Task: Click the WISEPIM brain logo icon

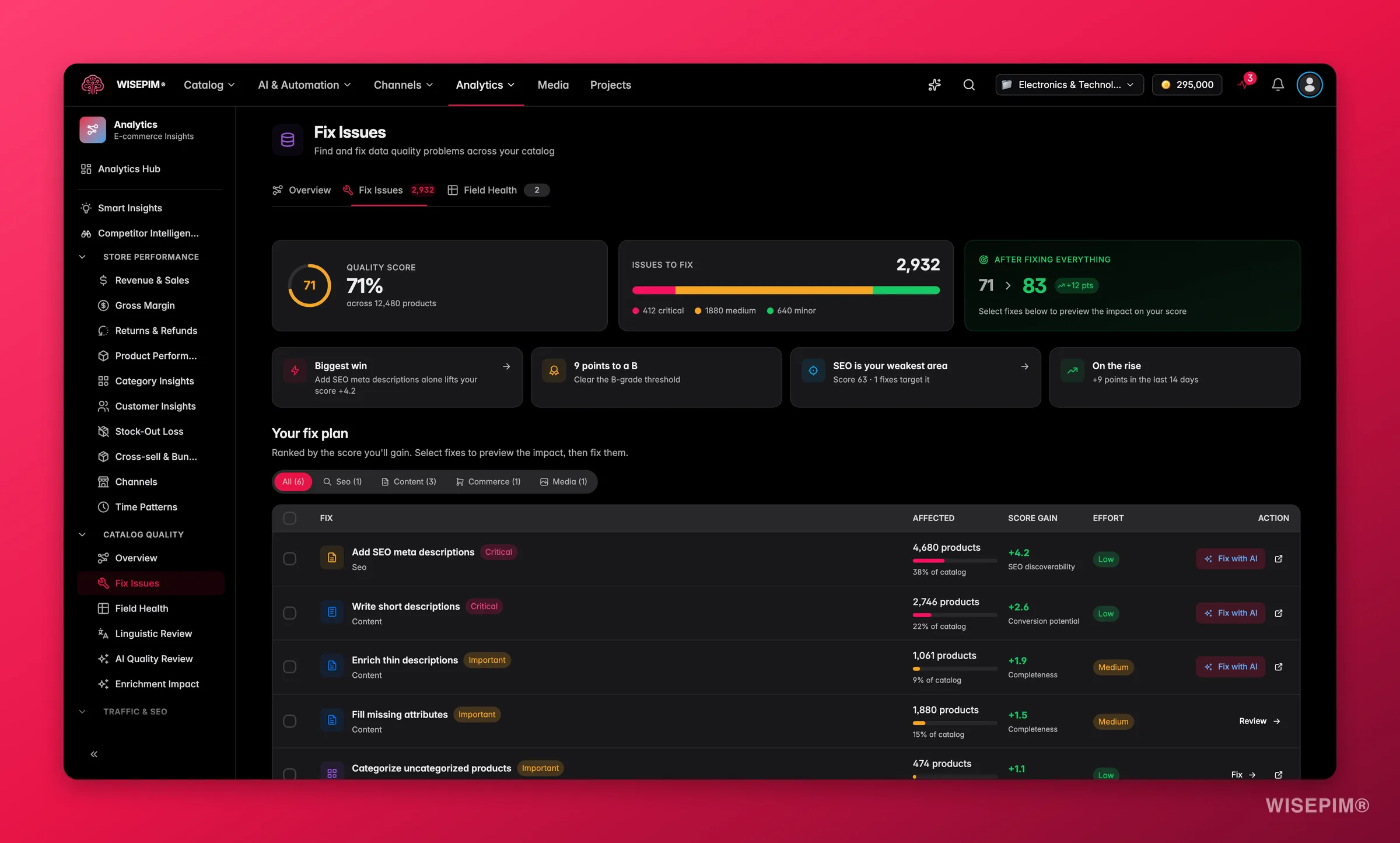Action: (x=93, y=85)
